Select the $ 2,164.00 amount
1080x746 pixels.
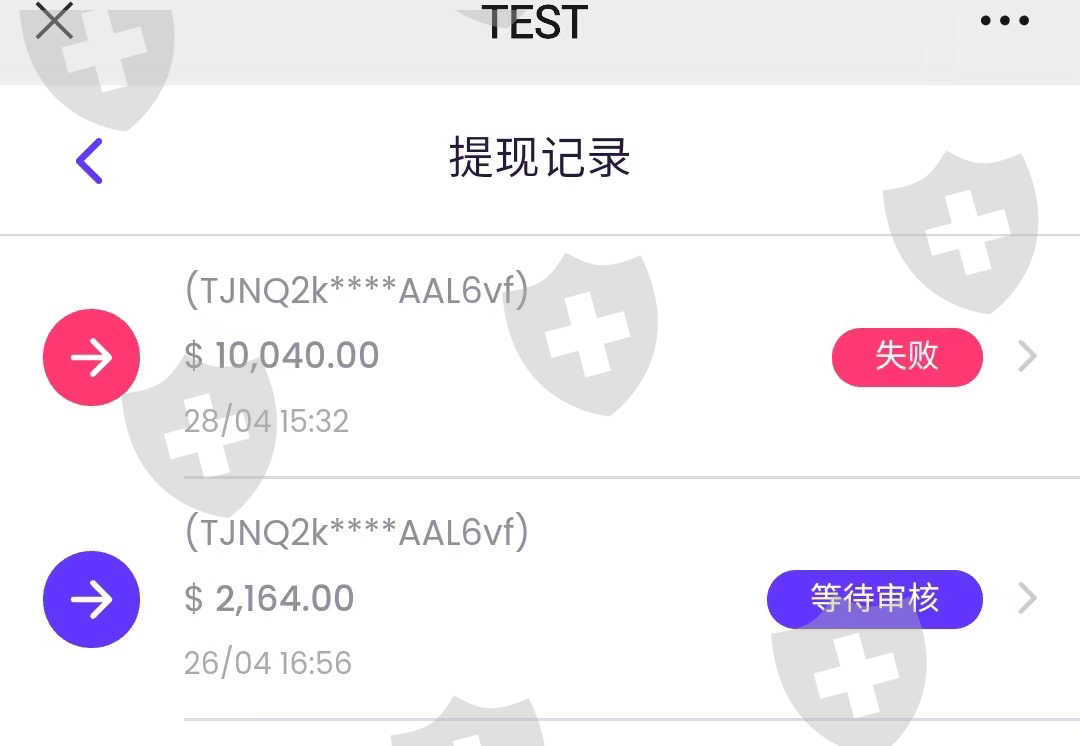click(x=270, y=598)
